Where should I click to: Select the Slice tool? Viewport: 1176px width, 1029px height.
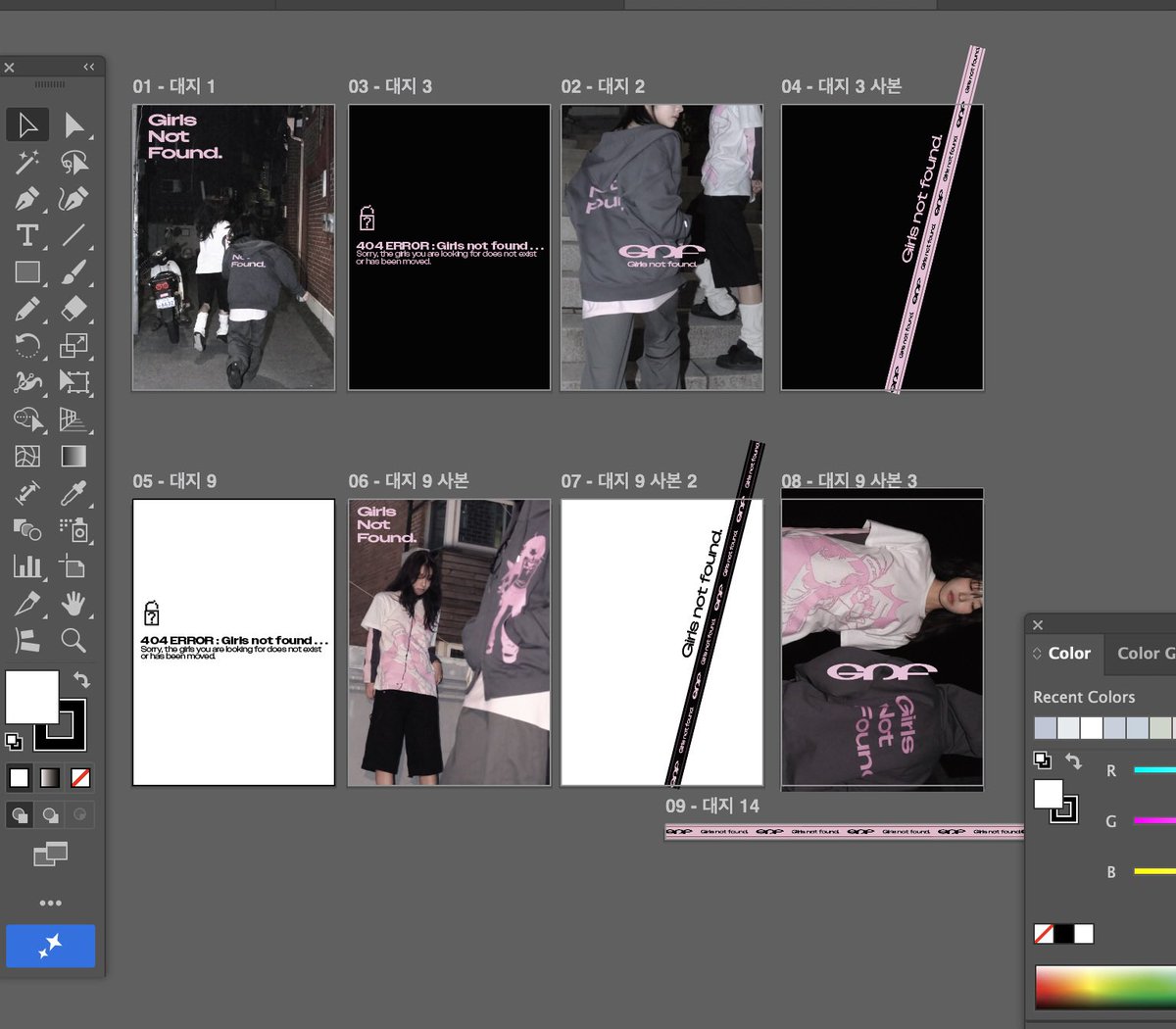click(27, 603)
